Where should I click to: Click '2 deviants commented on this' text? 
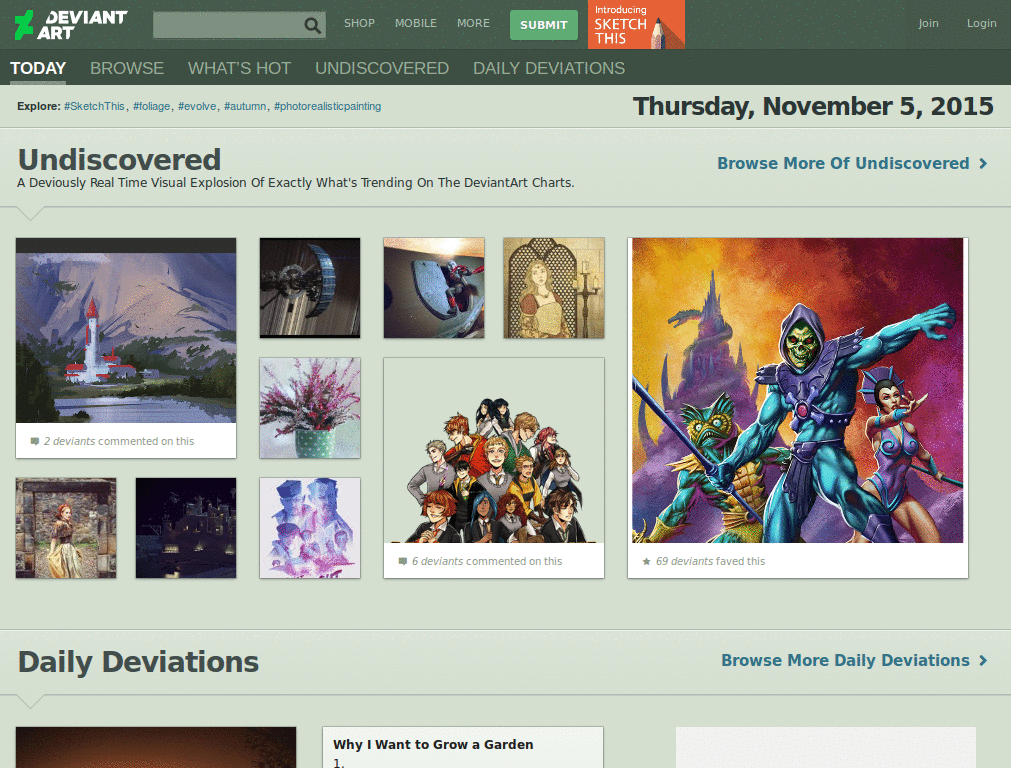pos(119,441)
